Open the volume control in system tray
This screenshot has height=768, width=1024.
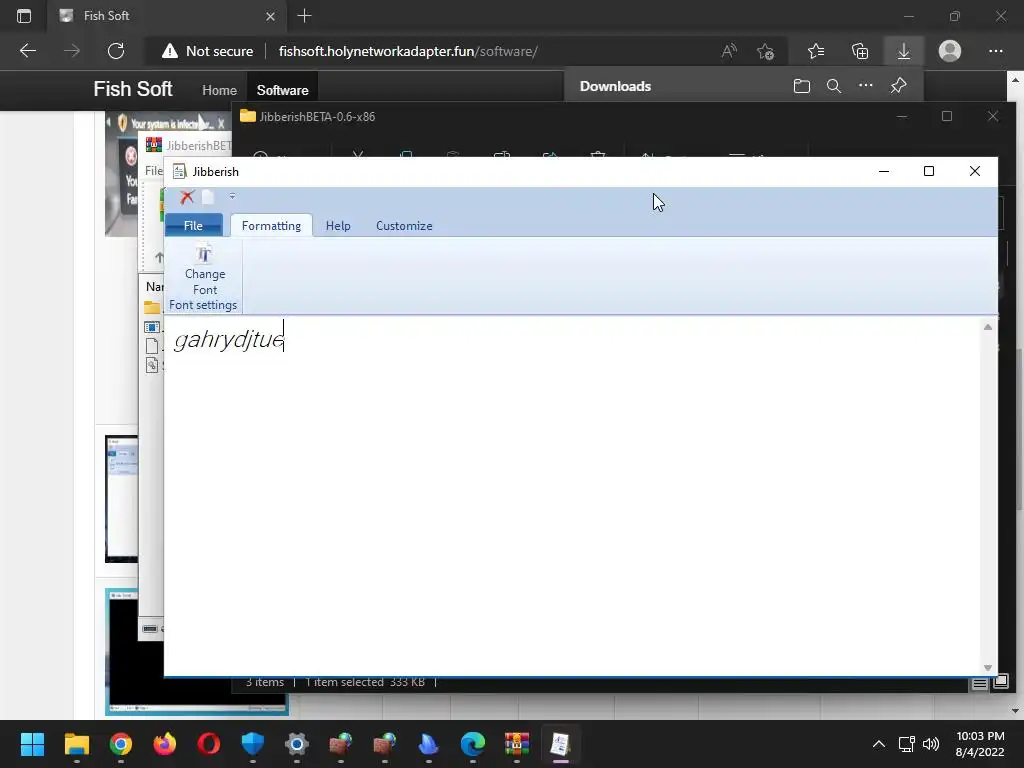(x=931, y=744)
